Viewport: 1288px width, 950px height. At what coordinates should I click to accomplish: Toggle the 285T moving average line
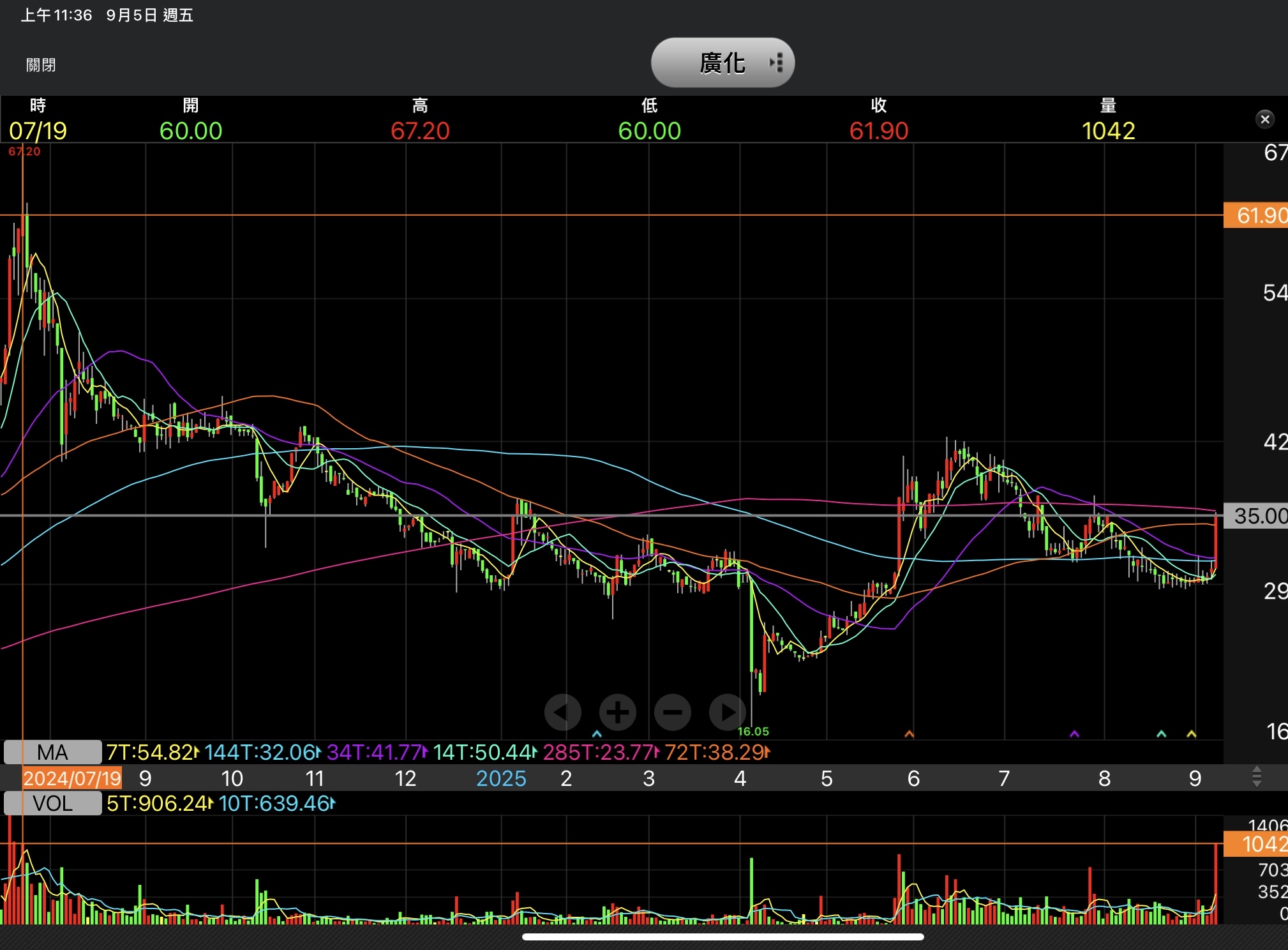[601, 752]
